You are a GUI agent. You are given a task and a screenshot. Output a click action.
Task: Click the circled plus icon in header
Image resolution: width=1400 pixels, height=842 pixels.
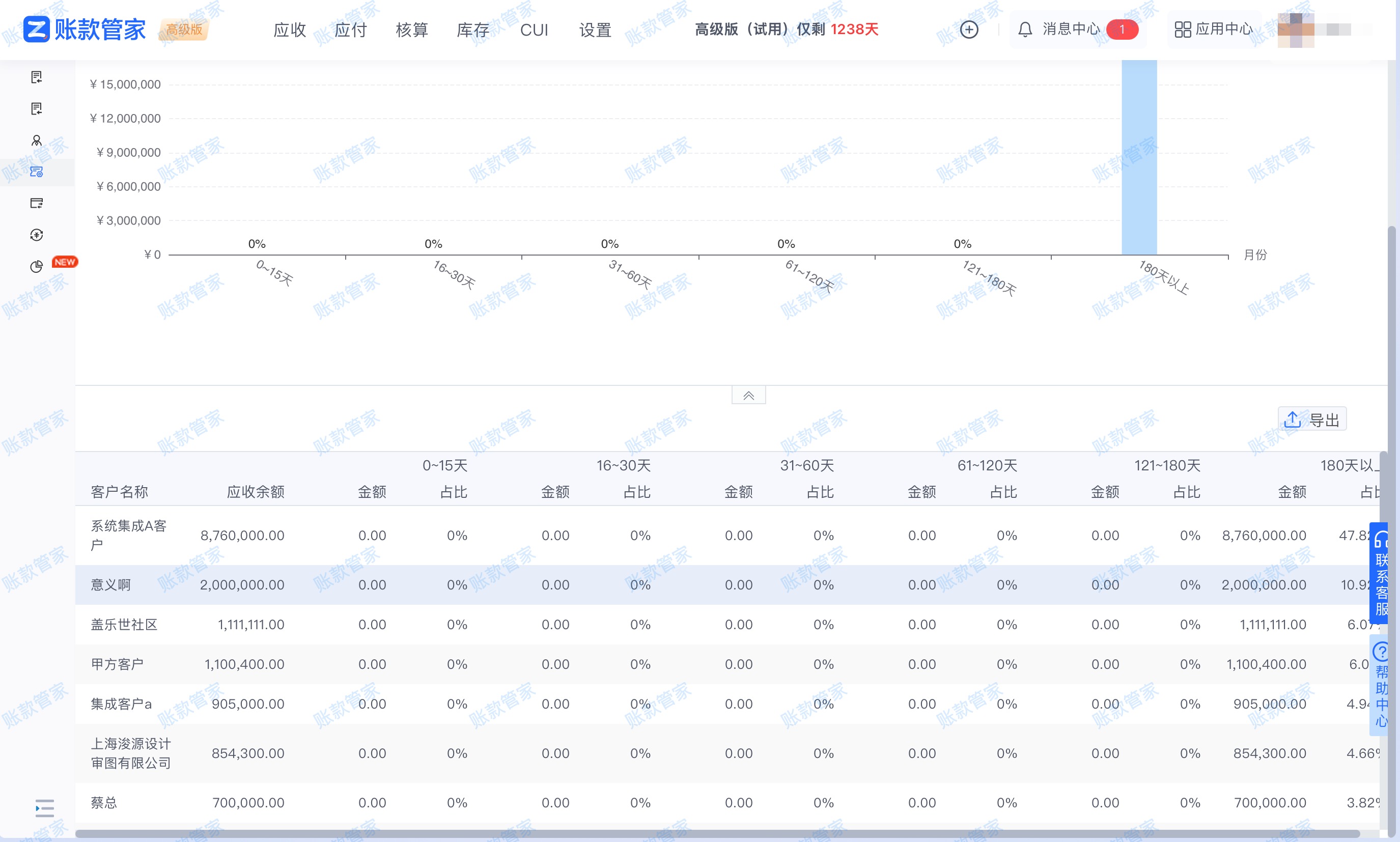pyautogui.click(x=969, y=30)
